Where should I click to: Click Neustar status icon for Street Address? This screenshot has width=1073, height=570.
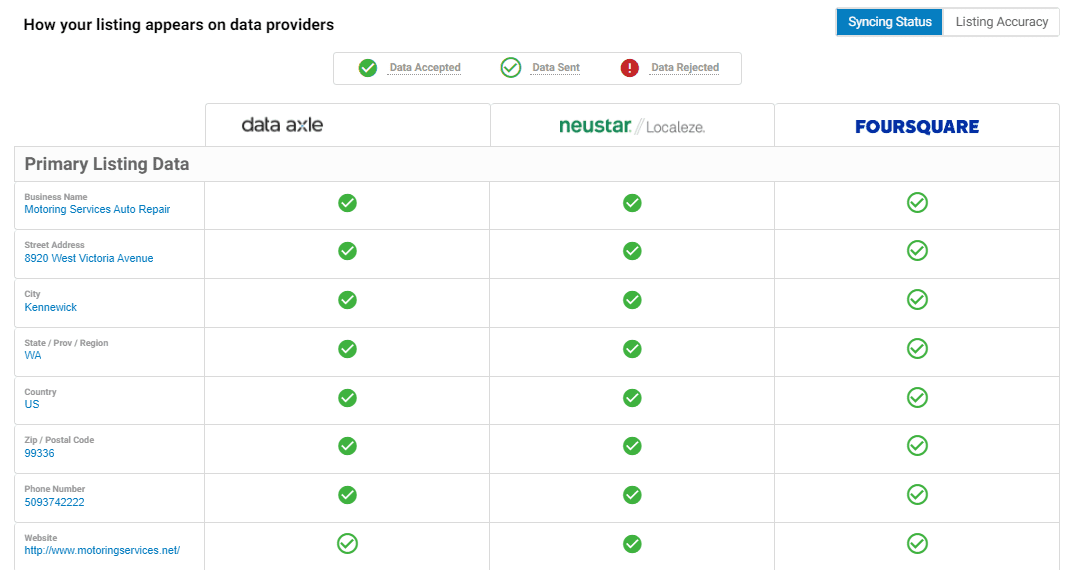[x=632, y=251]
